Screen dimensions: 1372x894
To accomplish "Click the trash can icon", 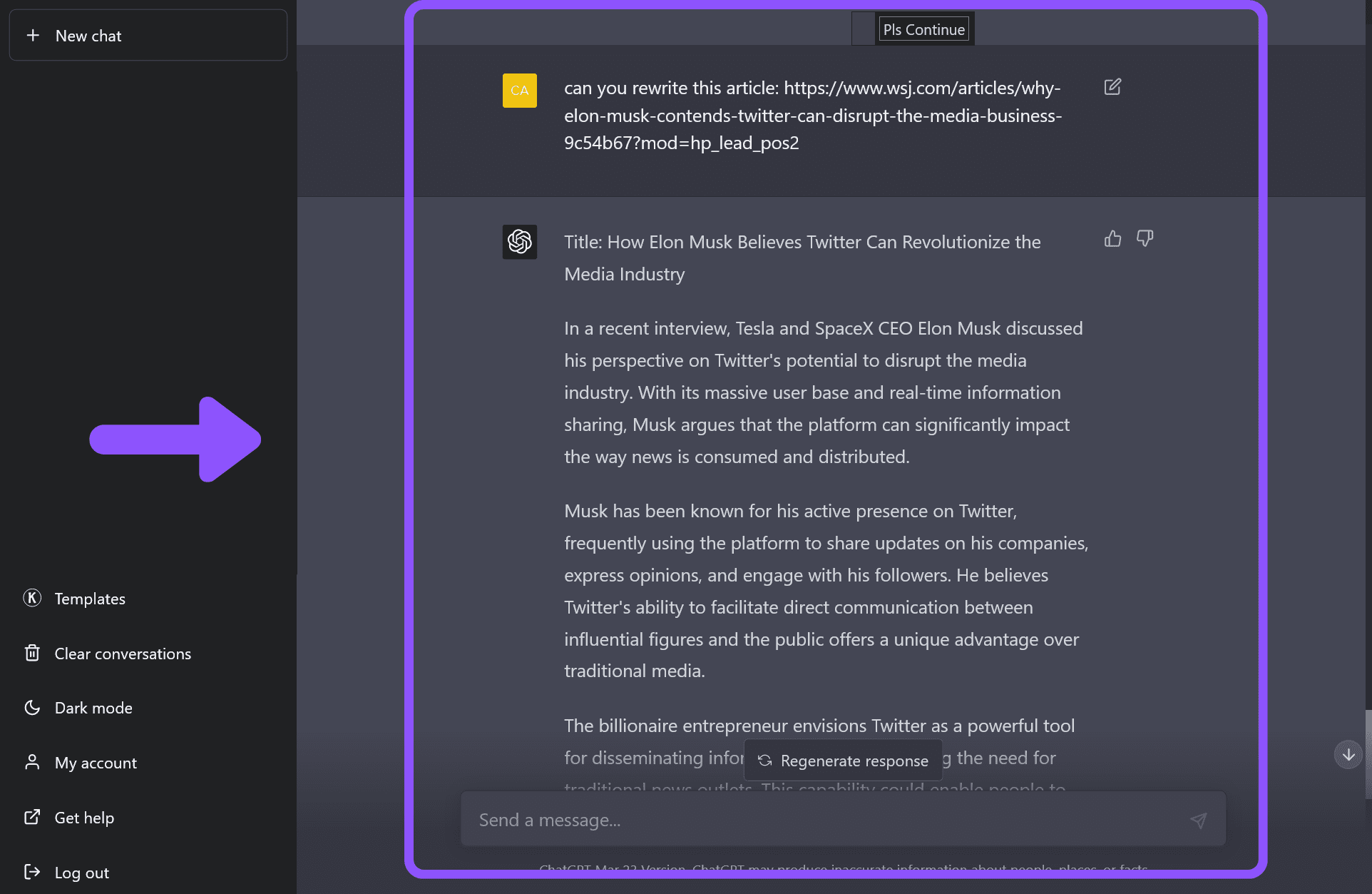I will [x=32, y=653].
